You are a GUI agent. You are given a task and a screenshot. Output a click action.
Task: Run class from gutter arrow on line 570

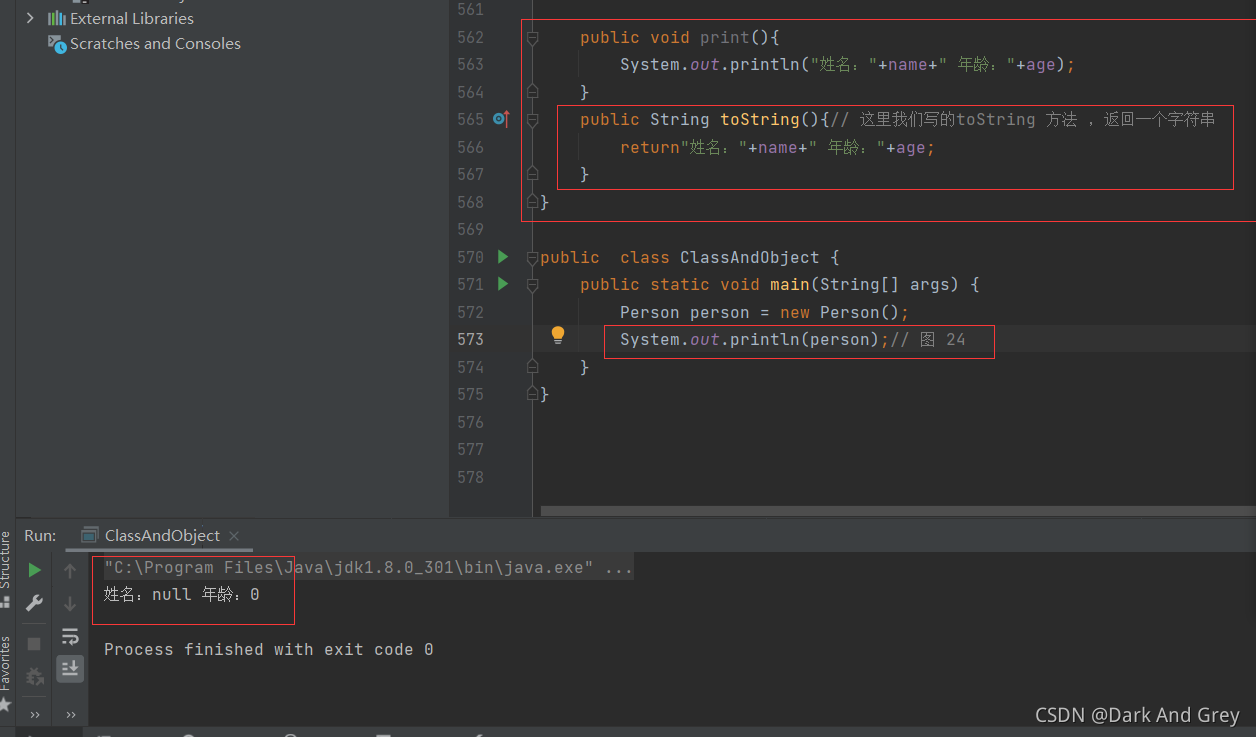click(503, 257)
